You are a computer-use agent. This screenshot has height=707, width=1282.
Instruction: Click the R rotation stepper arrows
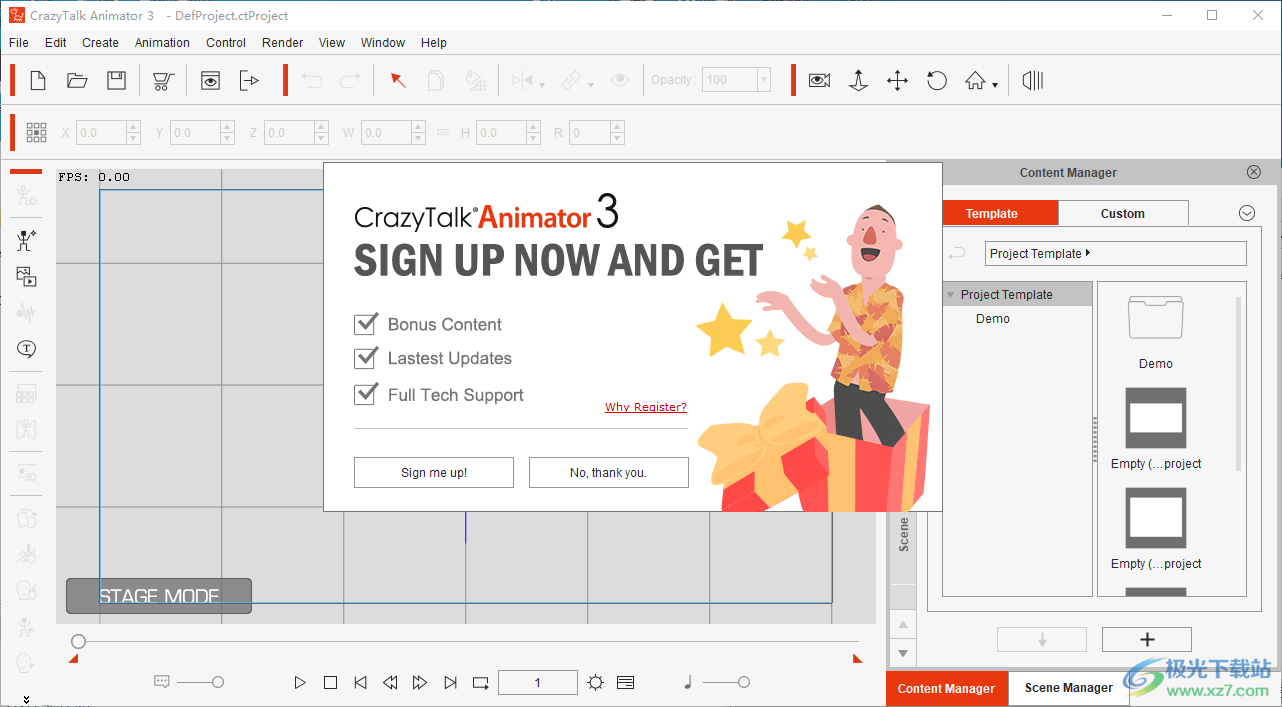pyautogui.click(x=617, y=132)
